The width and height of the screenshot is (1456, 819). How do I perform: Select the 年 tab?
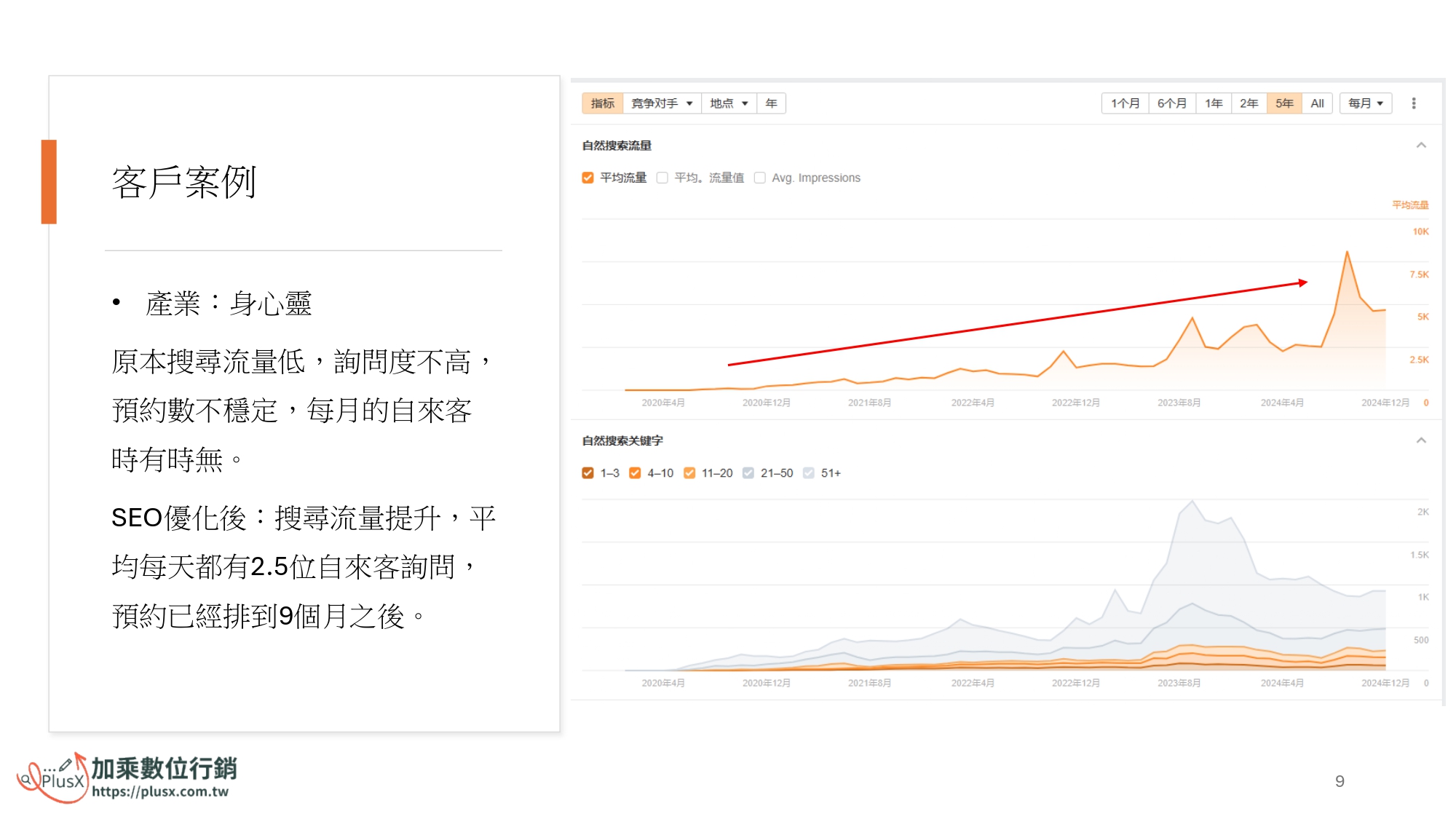pos(772,103)
